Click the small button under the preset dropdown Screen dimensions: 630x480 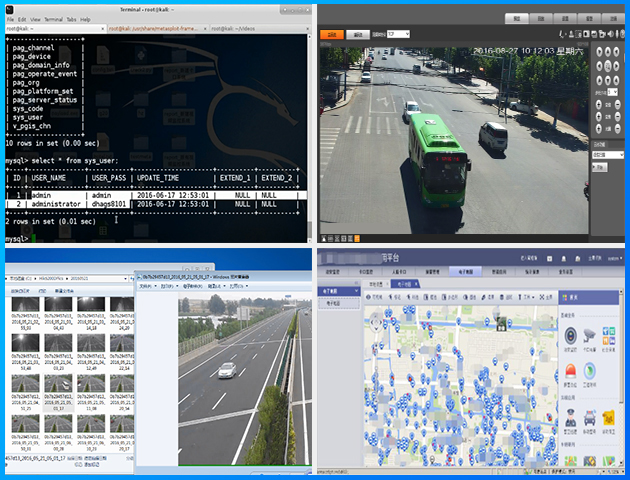pos(599,167)
